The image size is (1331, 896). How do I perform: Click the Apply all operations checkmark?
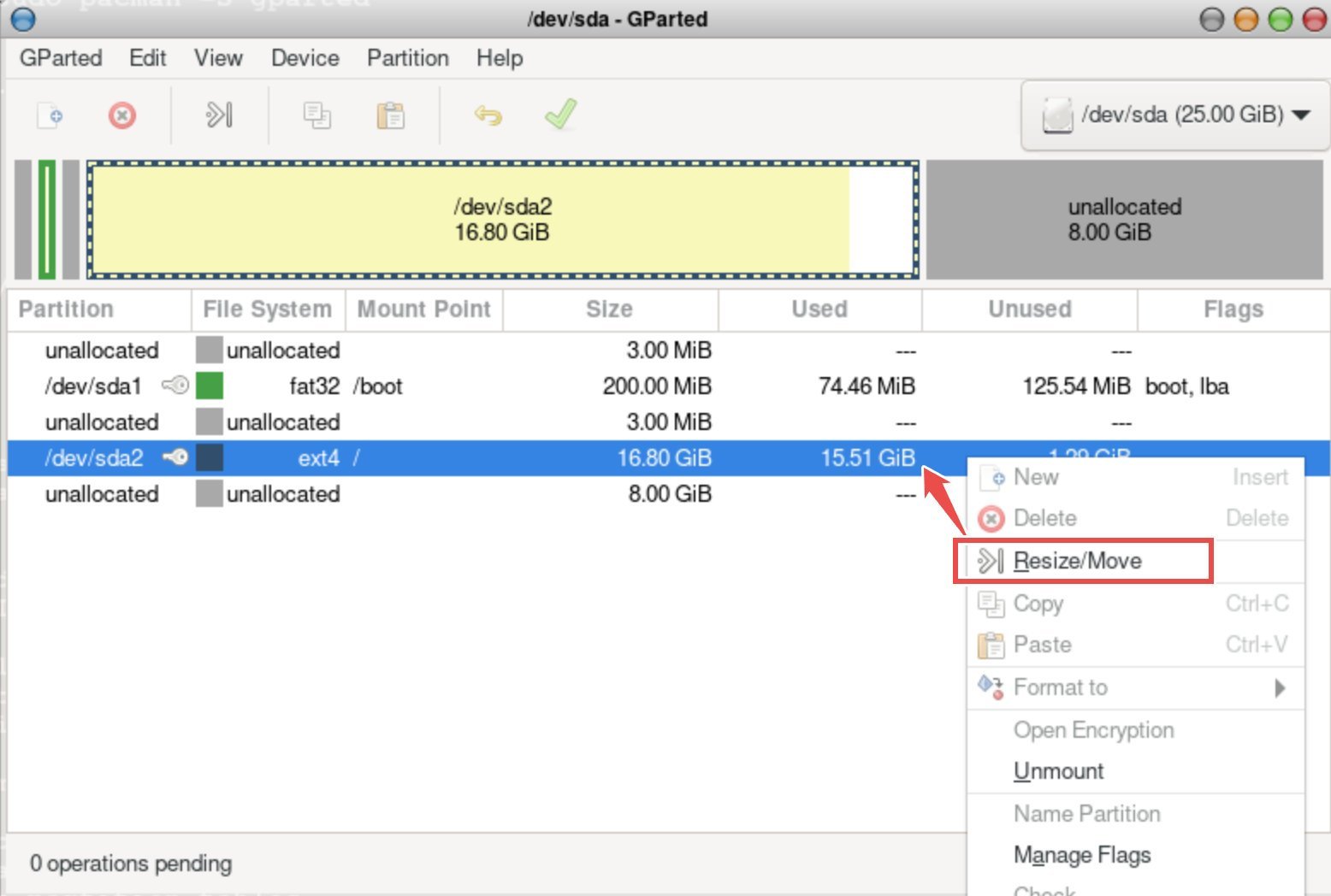click(x=561, y=114)
